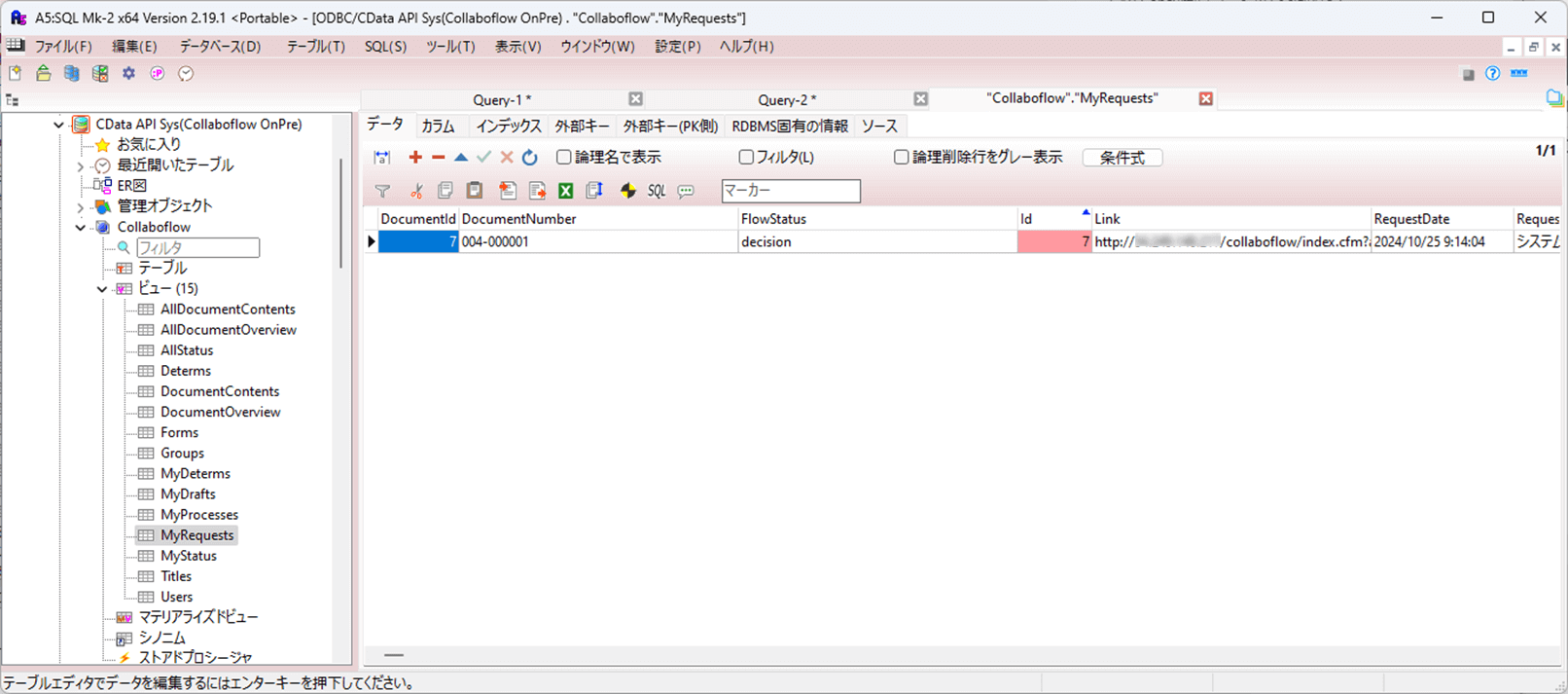The width and height of the screenshot is (1568, 694).
Task: Select the お気に入り tree item
Action: 149,145
